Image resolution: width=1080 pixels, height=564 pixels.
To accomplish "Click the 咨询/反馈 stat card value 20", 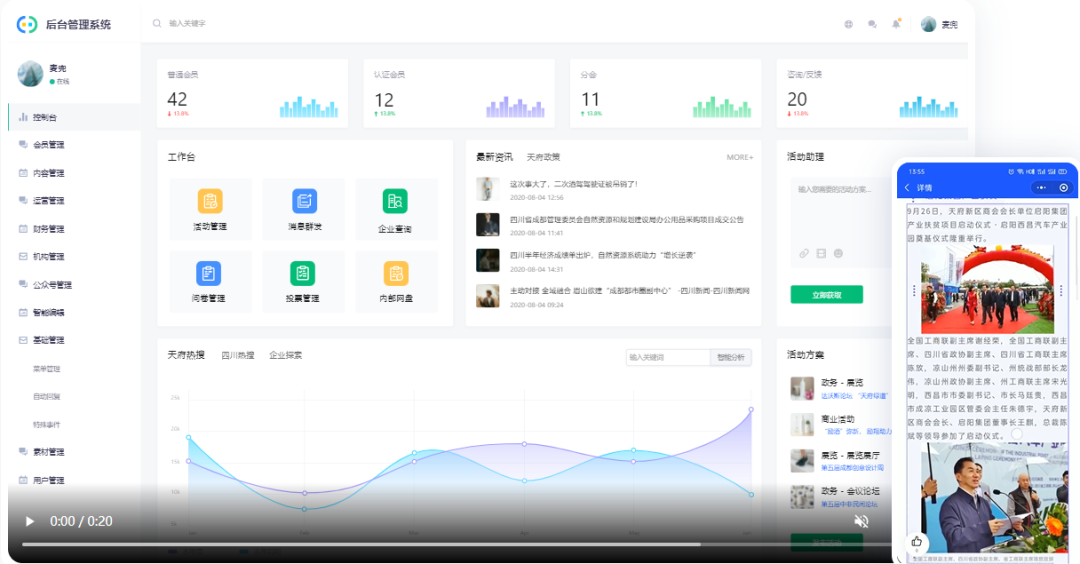I will click(x=797, y=99).
